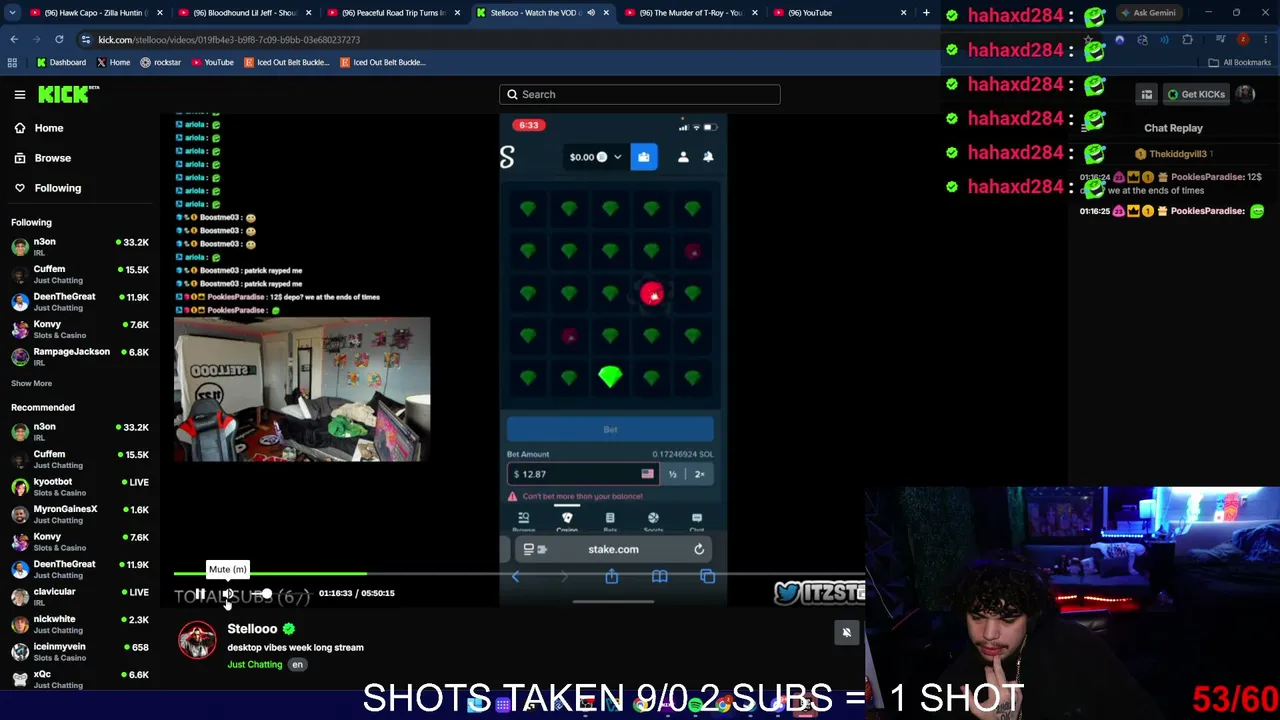Open the Stellooo channel name link
The width and height of the screenshot is (1280, 720).
tap(252, 629)
